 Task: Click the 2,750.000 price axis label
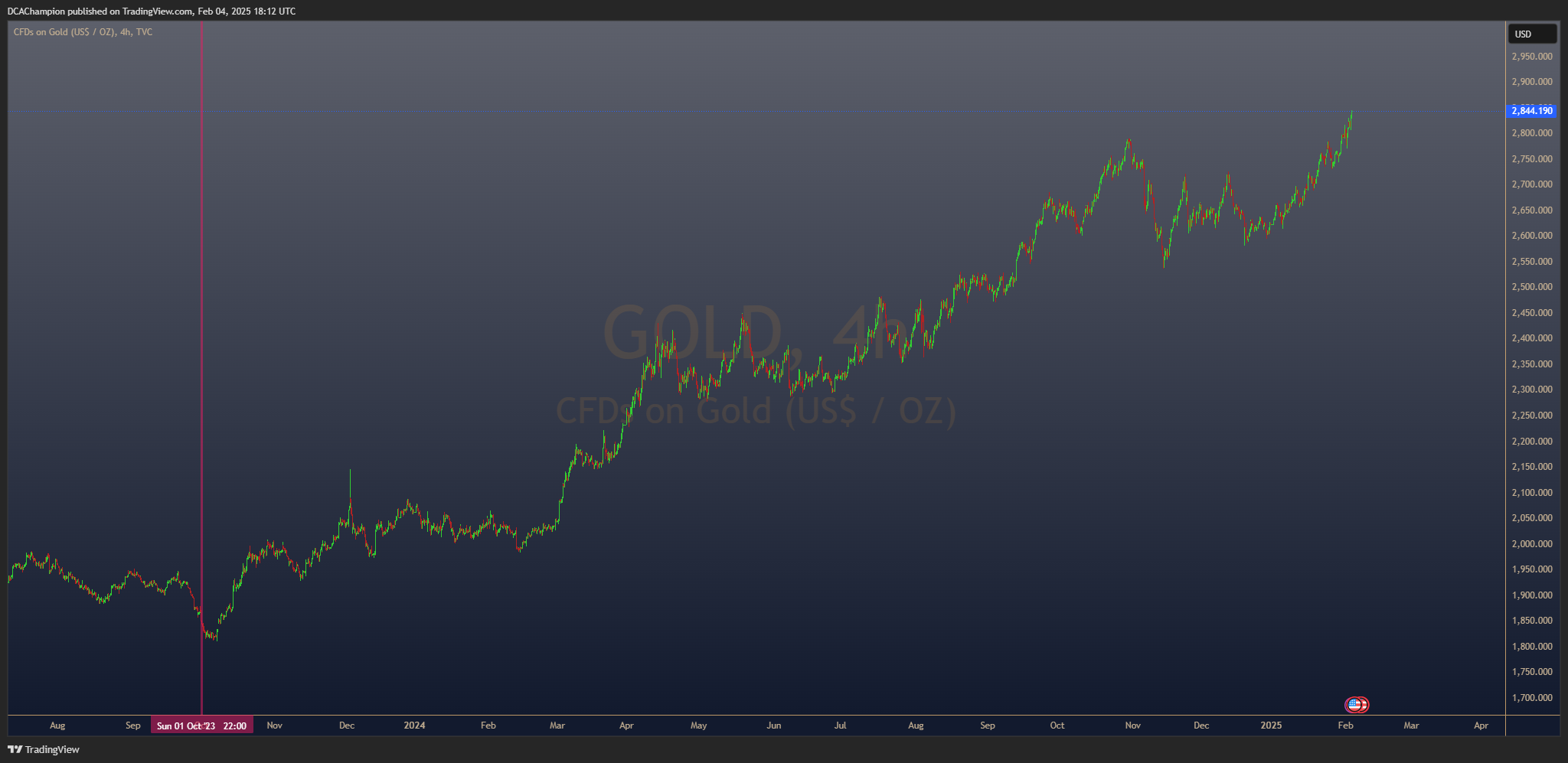(x=1532, y=159)
